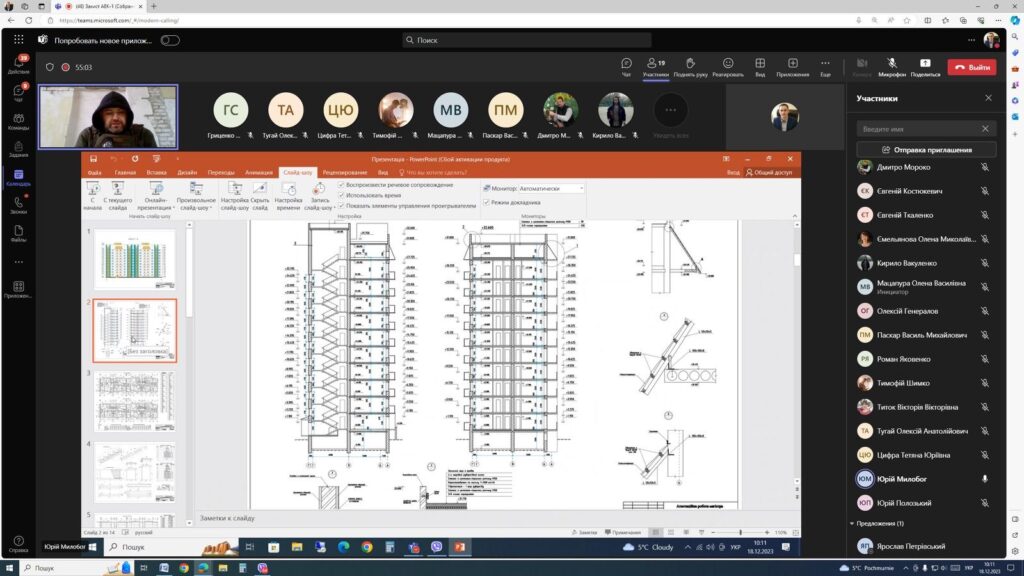1024x576 pixels.
Task: Click the Teams search box
Action: pos(527,40)
